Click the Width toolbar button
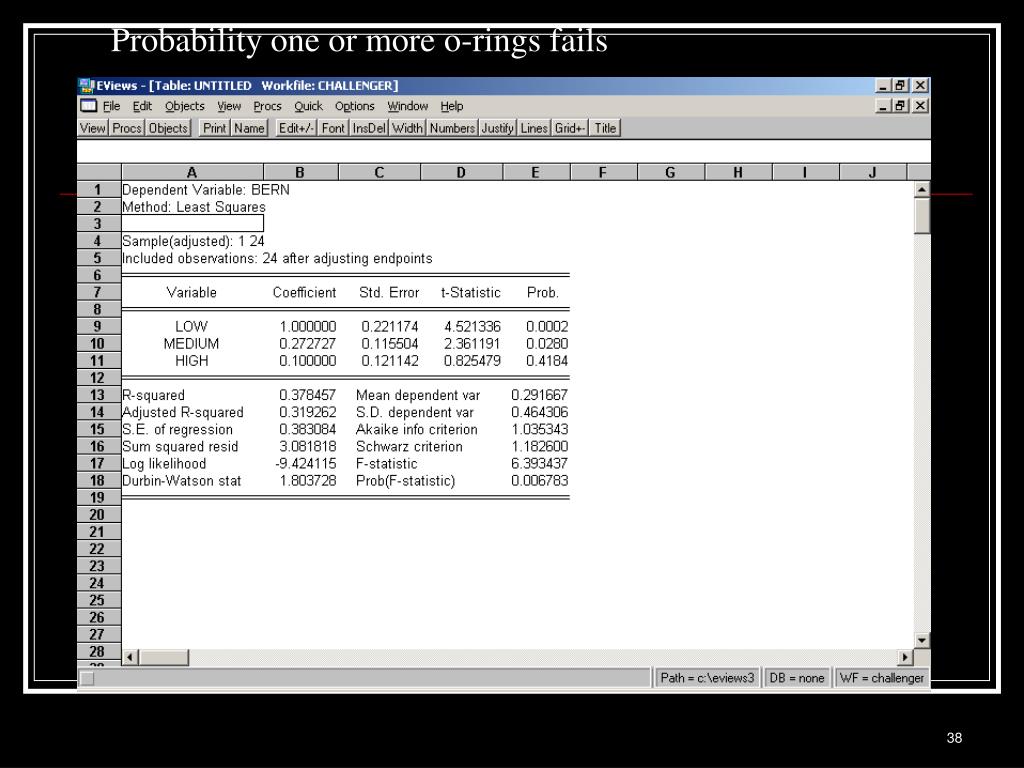Image resolution: width=1024 pixels, height=768 pixels. 408,128
